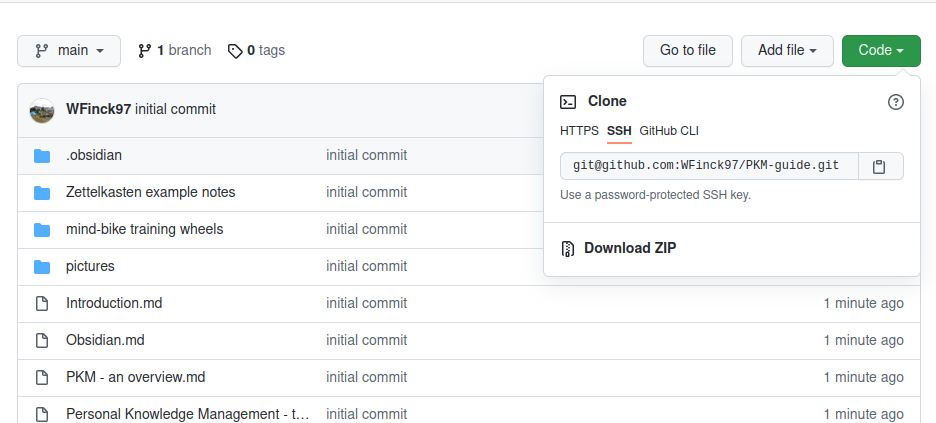Select the SSH clone tab
The height and width of the screenshot is (423, 936).
click(x=619, y=131)
